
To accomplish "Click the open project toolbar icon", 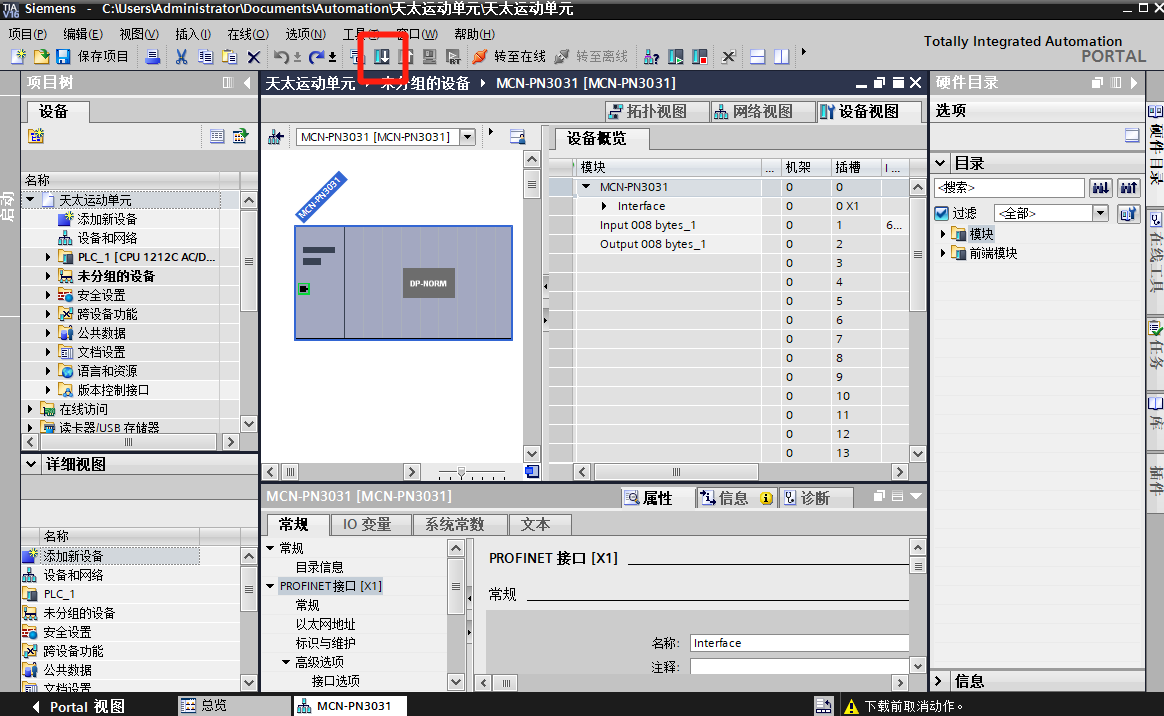I will 42,56.
